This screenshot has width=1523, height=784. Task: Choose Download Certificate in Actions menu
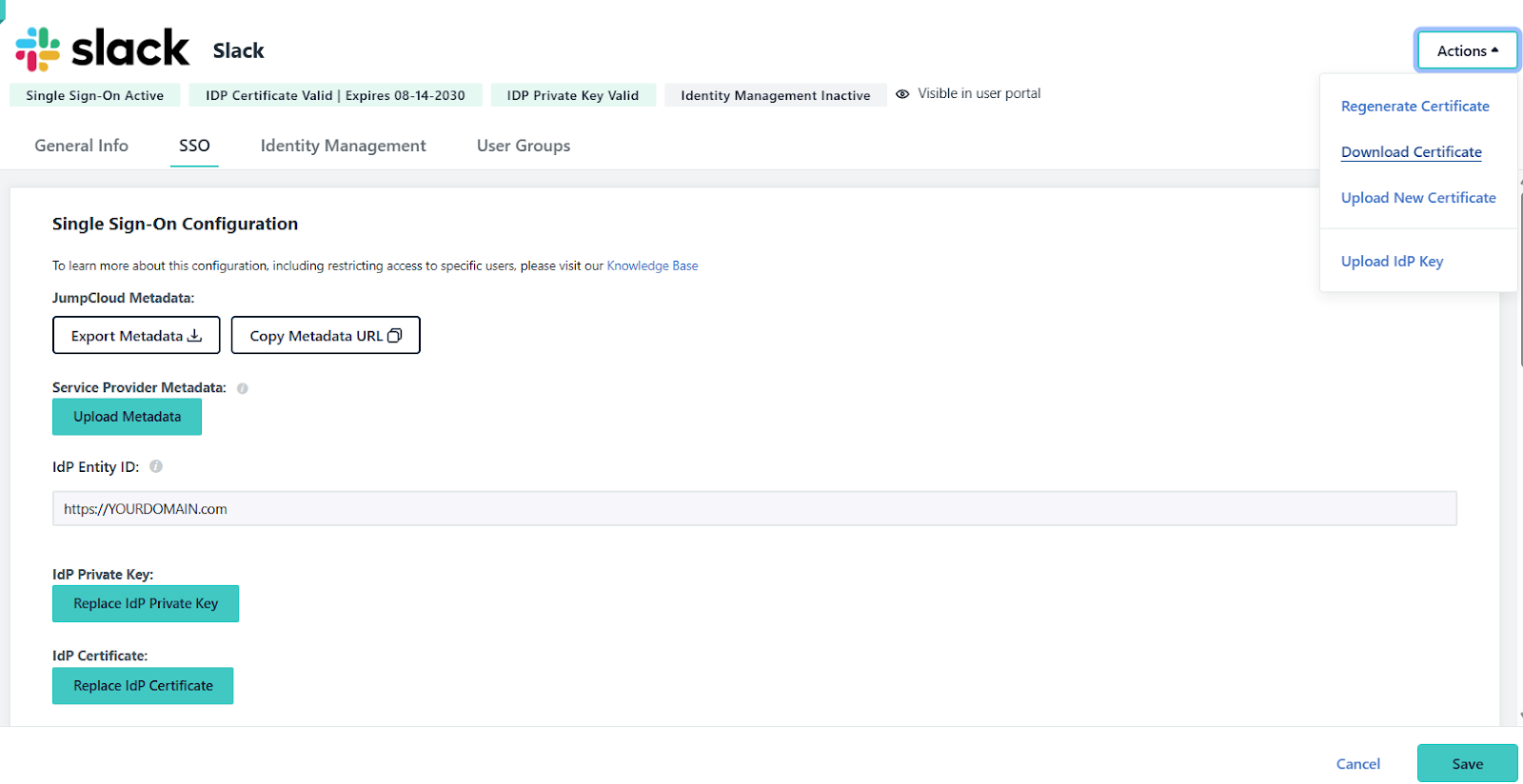coord(1411,152)
